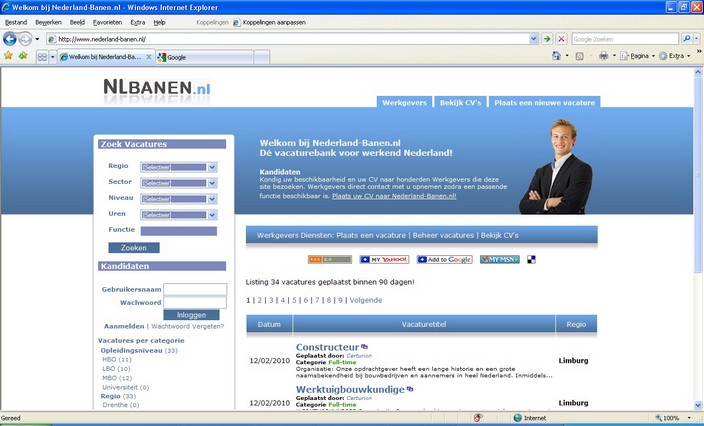
Task: Click the Wachtwoord input field
Action: 195,303
